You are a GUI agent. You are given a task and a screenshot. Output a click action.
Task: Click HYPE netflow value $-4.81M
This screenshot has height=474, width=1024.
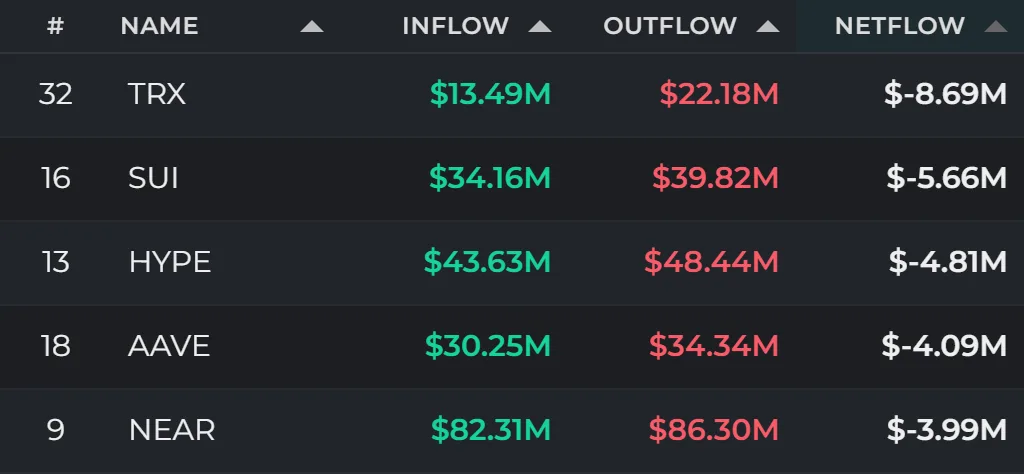click(x=948, y=262)
